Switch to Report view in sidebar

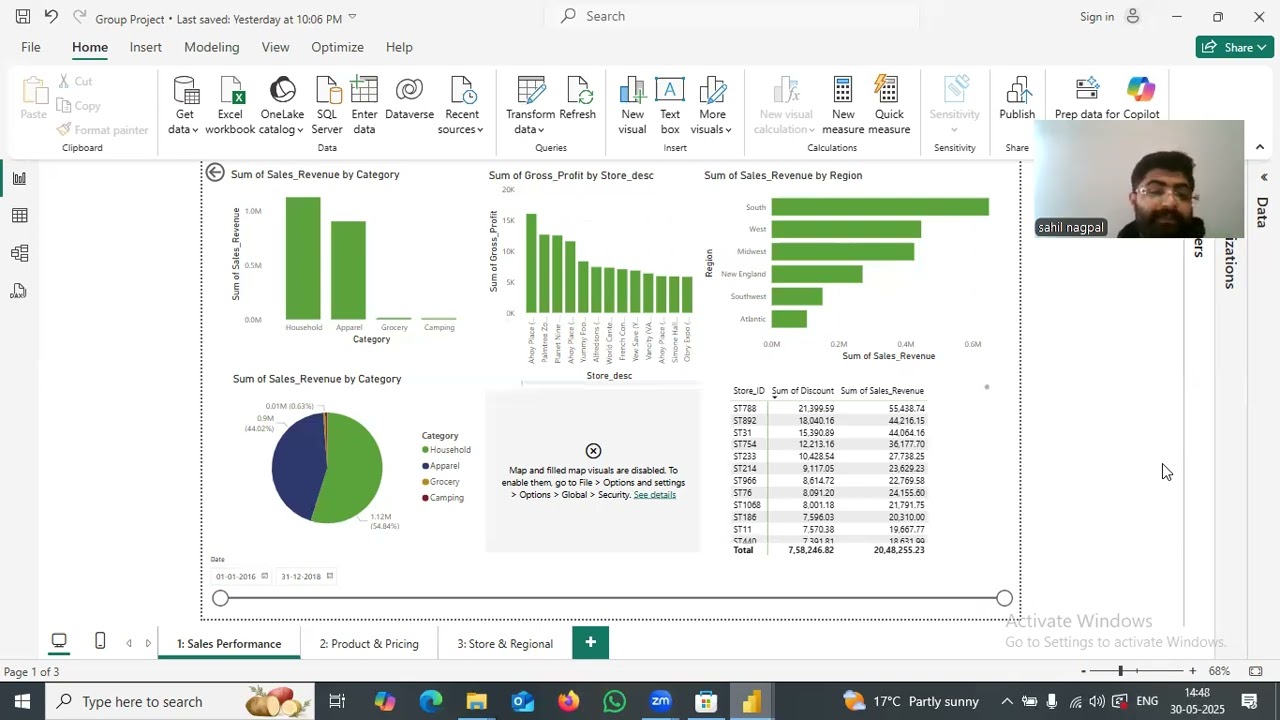[19, 178]
